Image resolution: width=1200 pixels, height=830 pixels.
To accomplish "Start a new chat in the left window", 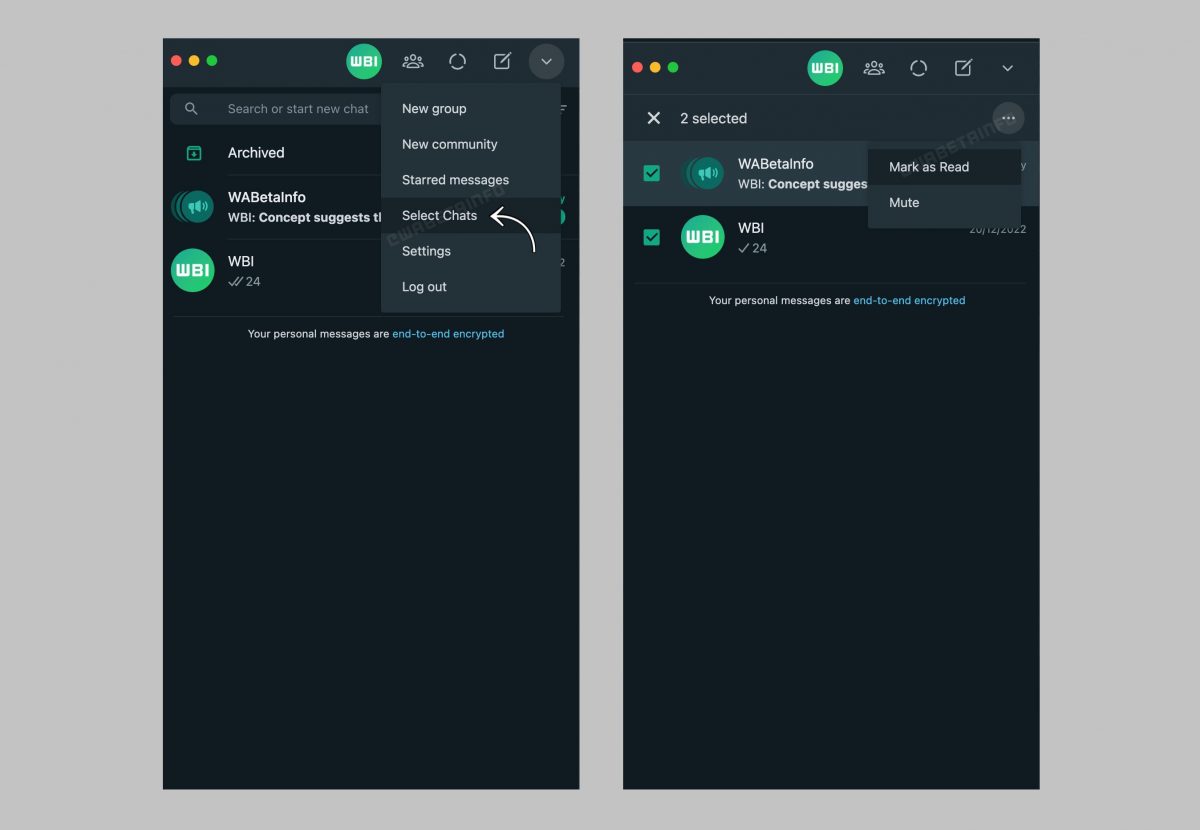I will (x=502, y=62).
